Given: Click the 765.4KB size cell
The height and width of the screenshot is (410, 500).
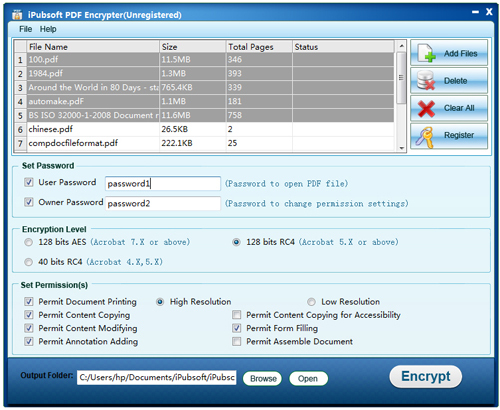Looking at the screenshot, I should [x=192, y=88].
